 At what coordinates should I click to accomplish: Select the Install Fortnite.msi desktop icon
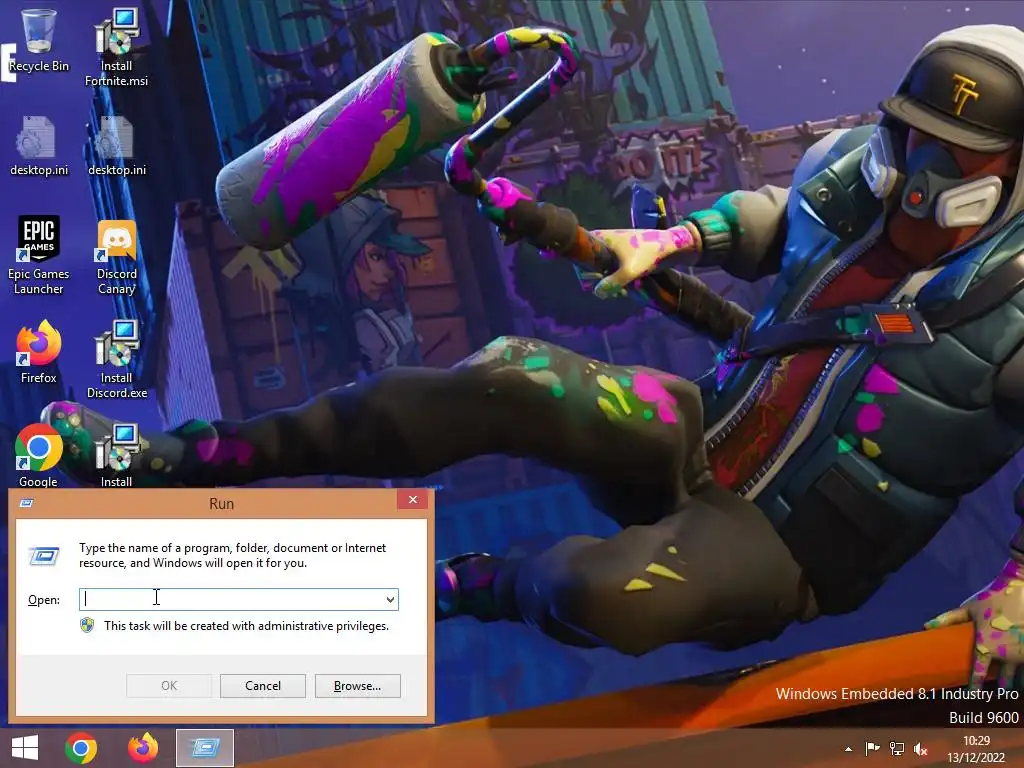point(116,47)
